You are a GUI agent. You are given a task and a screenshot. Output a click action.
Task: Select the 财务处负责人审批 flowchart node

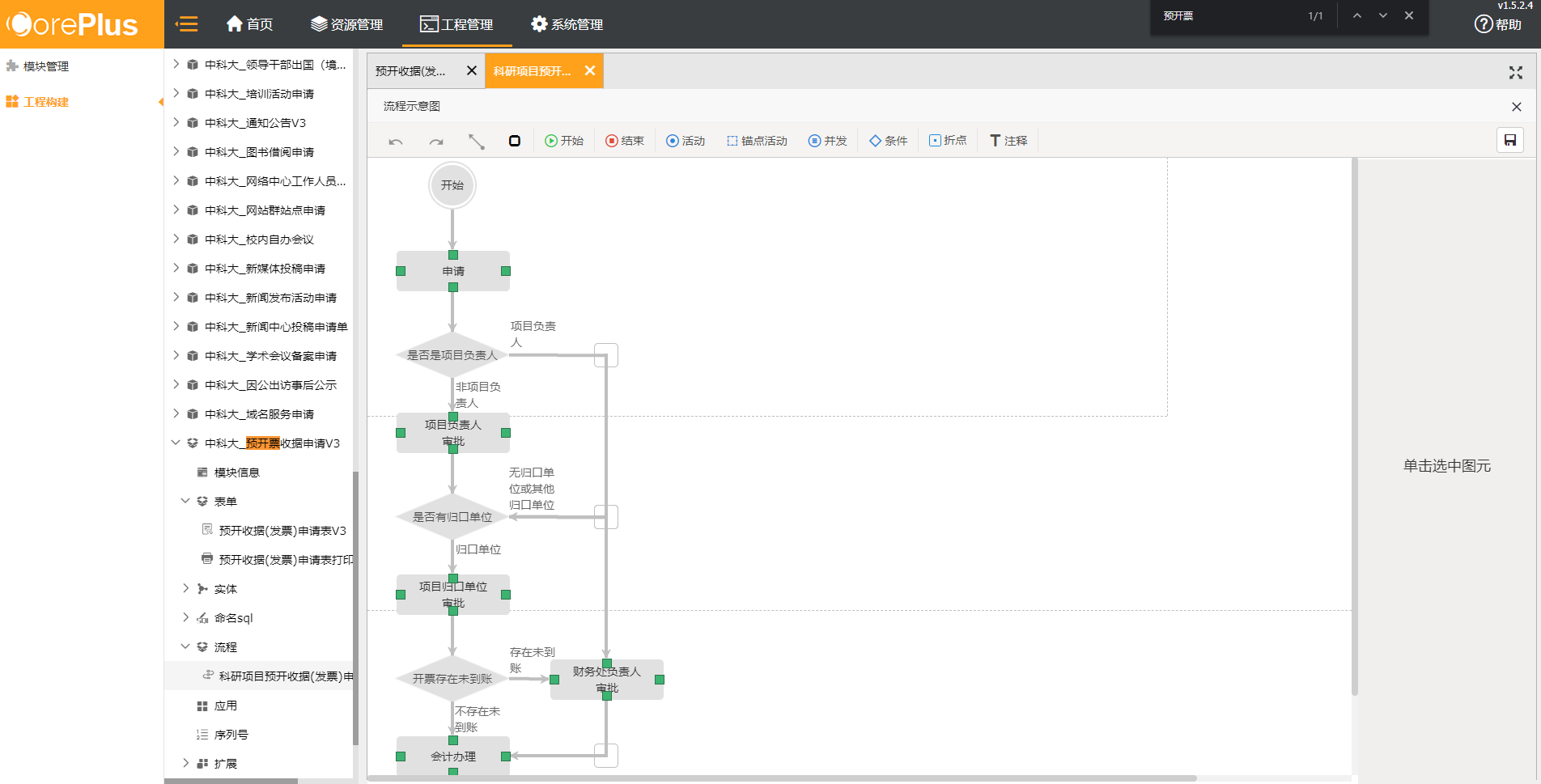pyautogui.click(x=606, y=680)
